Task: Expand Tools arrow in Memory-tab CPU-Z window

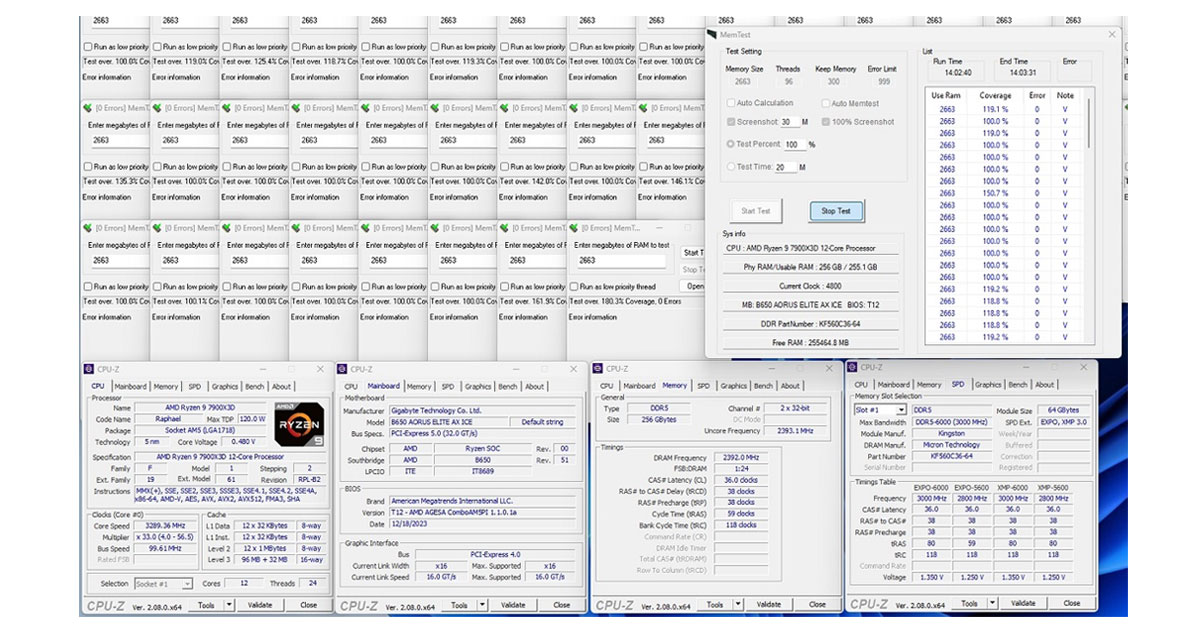Action: [x=738, y=604]
